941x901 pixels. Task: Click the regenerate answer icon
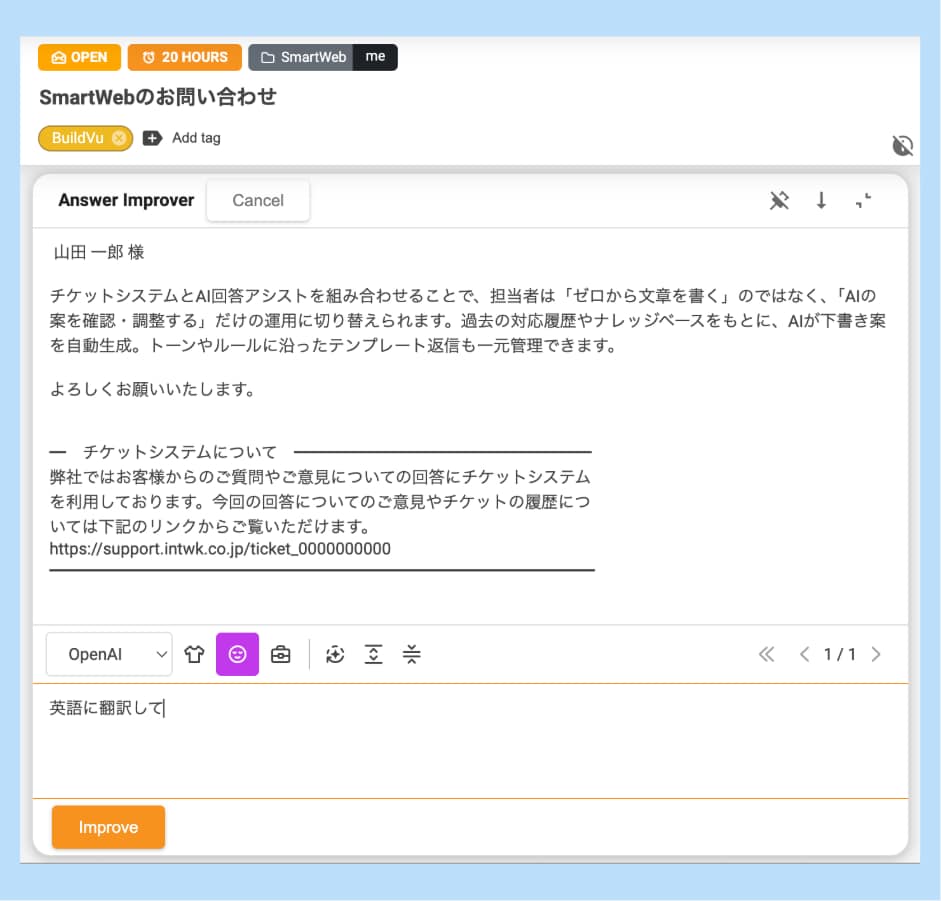pos(335,654)
